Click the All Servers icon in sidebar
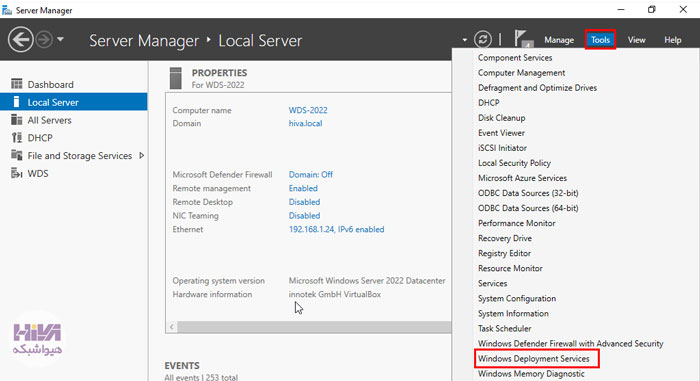 17,120
